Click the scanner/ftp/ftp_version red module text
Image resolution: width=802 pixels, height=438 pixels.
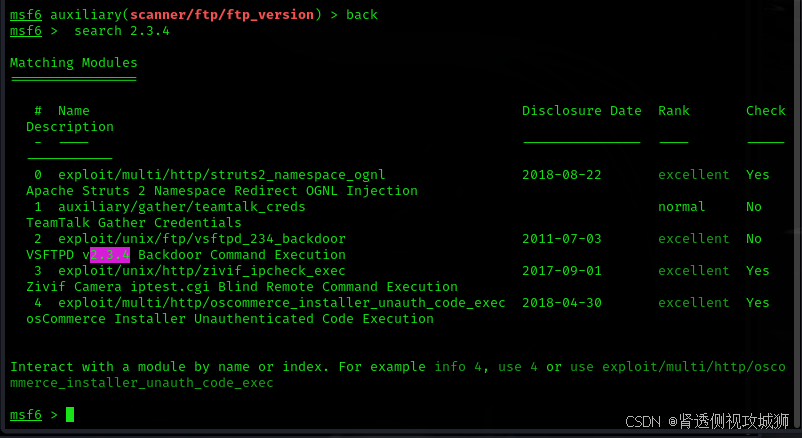[x=221, y=15]
